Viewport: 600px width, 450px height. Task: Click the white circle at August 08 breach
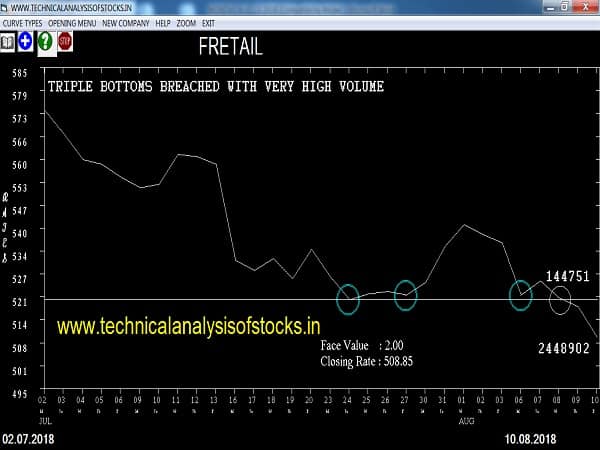[x=560, y=298]
